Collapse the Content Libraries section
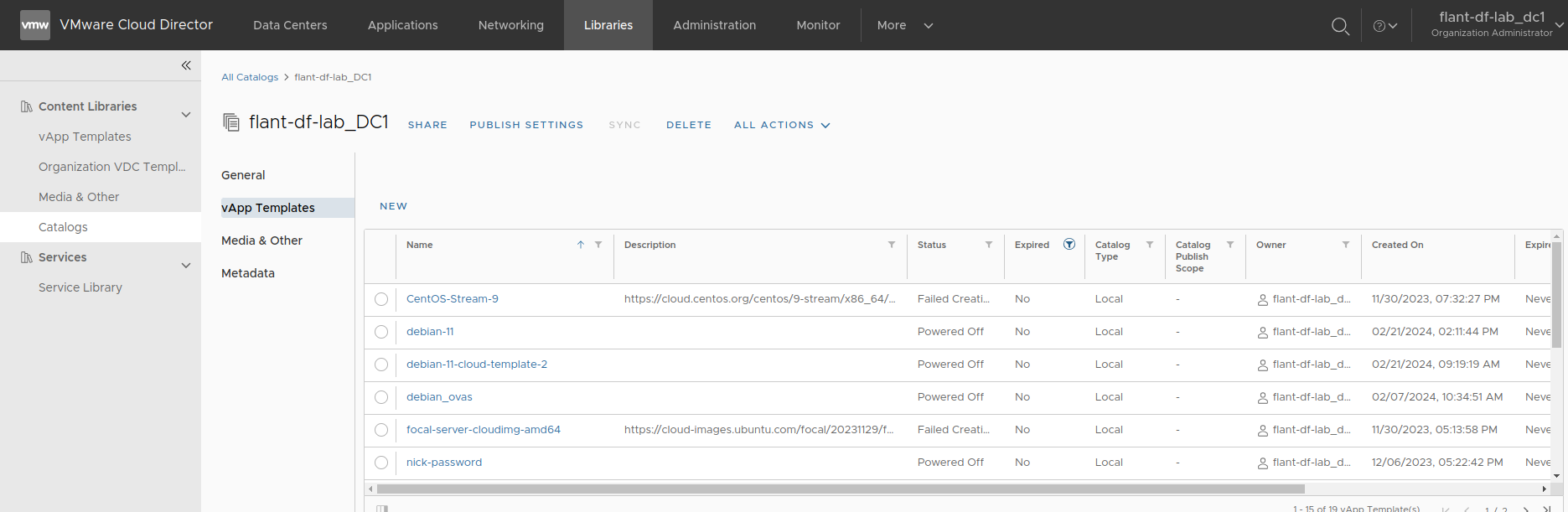 (x=186, y=114)
